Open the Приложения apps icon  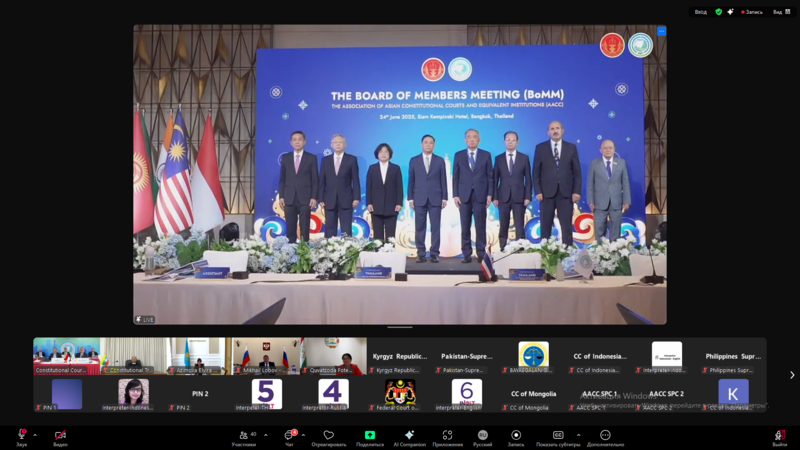pos(447,436)
